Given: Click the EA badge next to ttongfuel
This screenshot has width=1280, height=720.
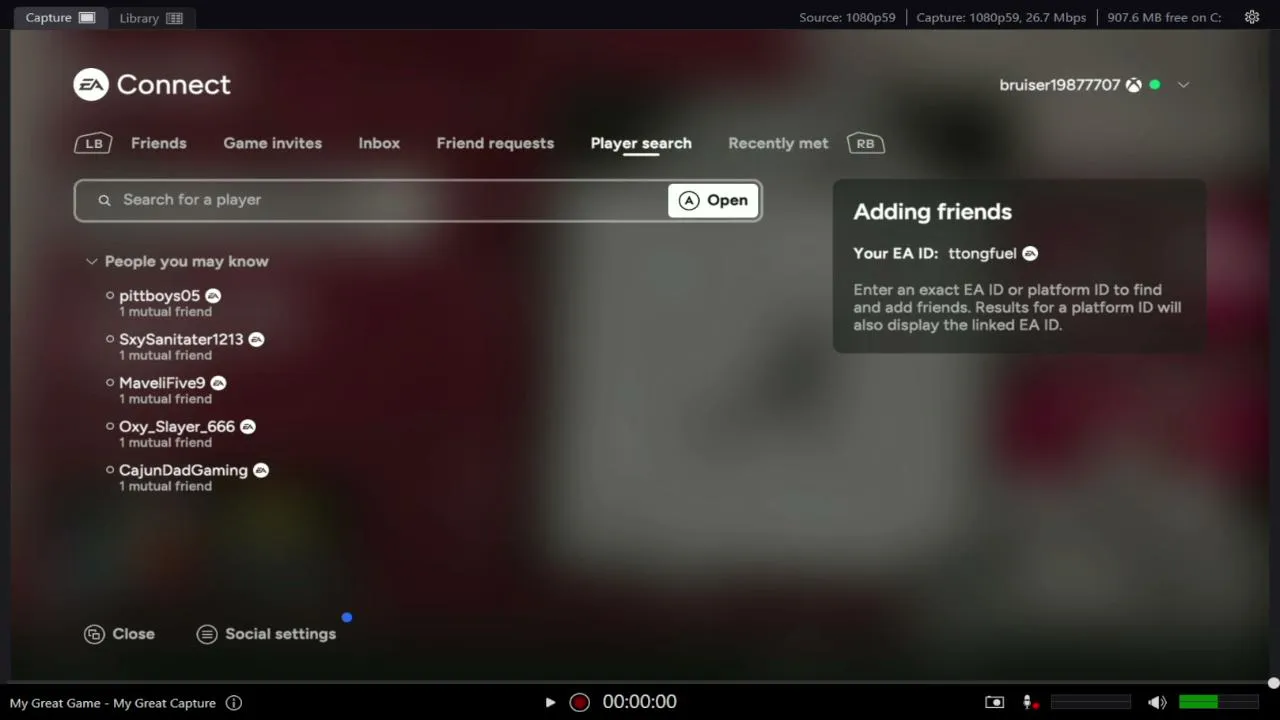Looking at the screenshot, I should [x=1030, y=254].
